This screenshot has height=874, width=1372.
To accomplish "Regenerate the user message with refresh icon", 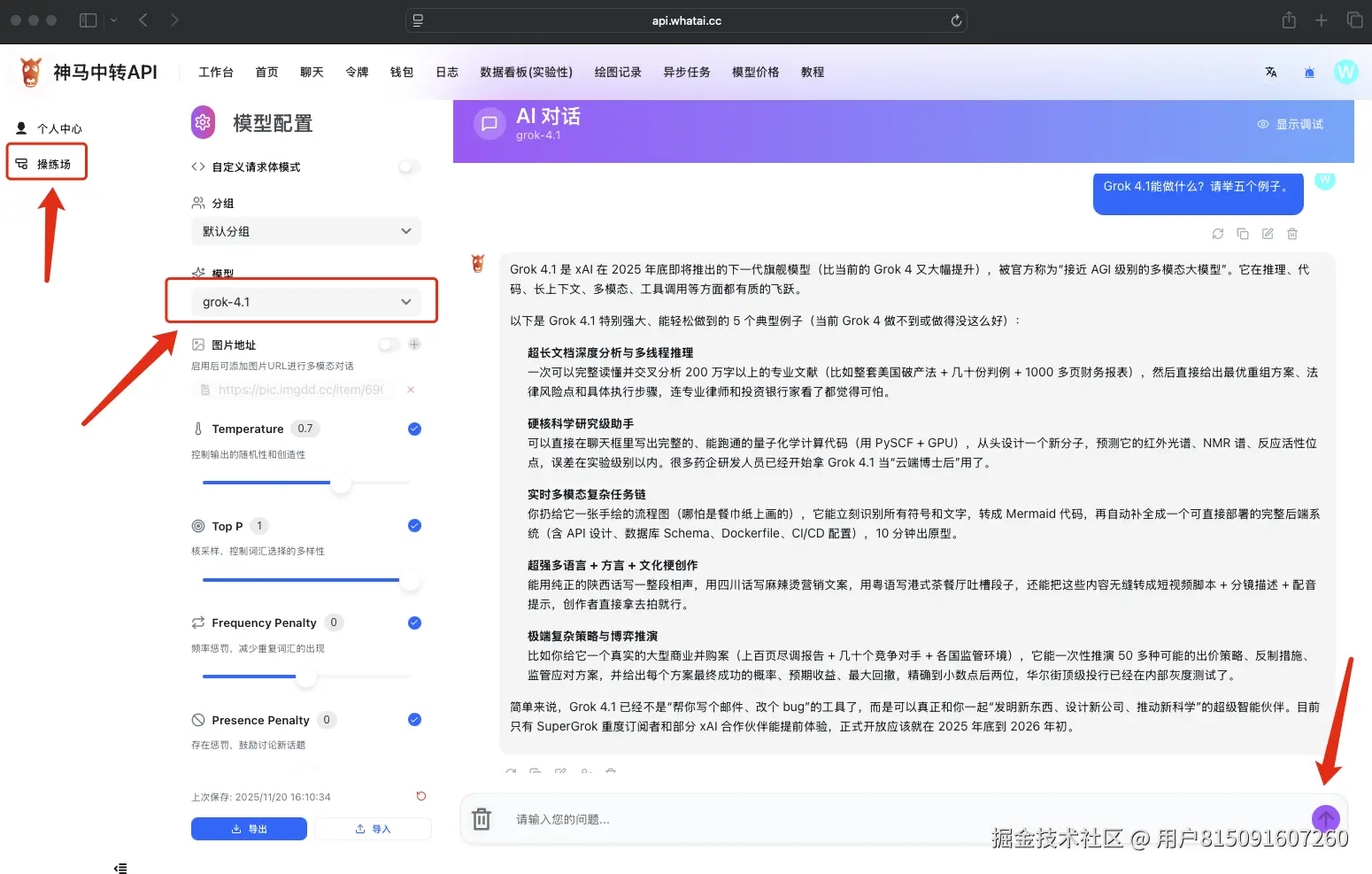I will click(1218, 234).
